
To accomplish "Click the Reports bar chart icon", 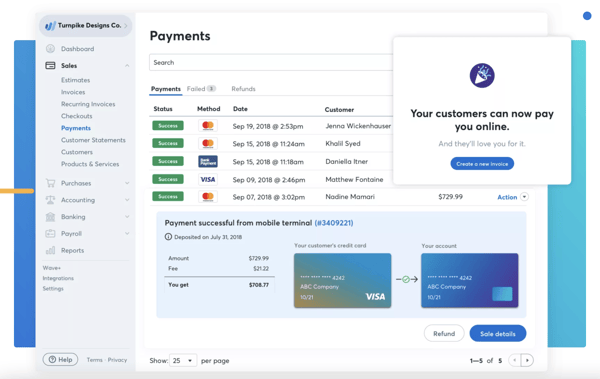I will pyautogui.click(x=50, y=250).
